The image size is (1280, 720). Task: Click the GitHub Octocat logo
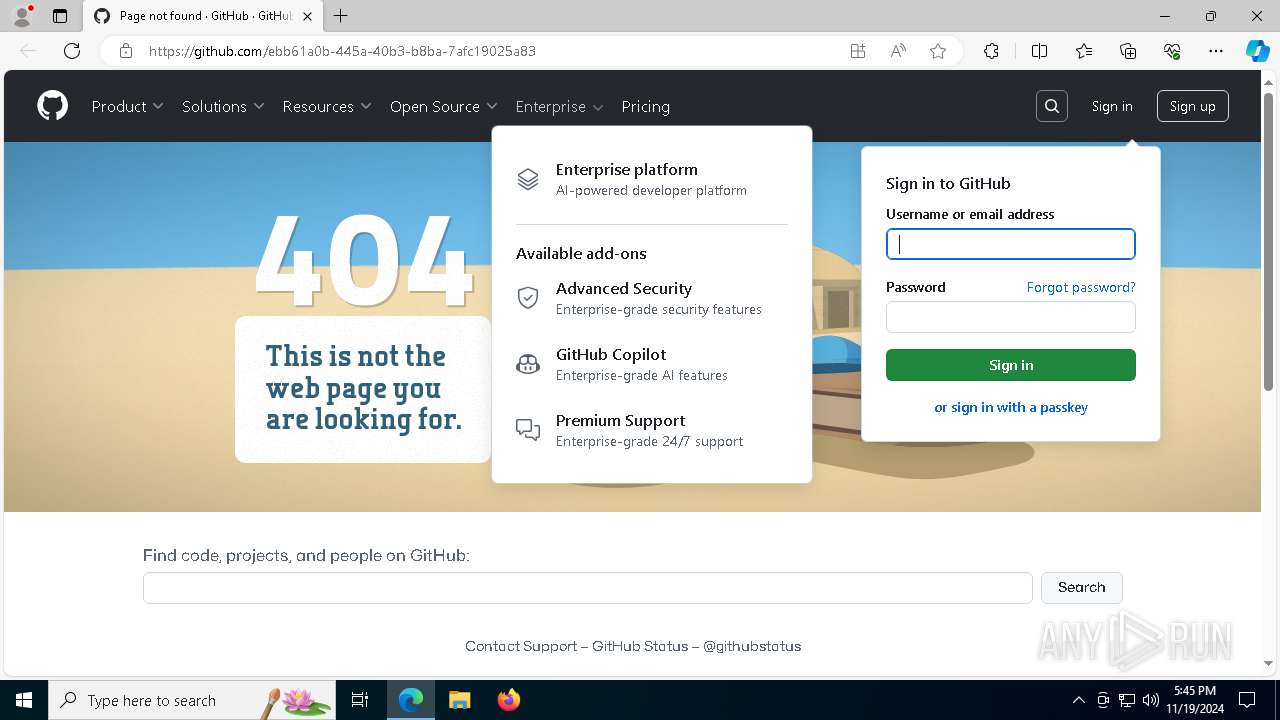[x=53, y=106]
